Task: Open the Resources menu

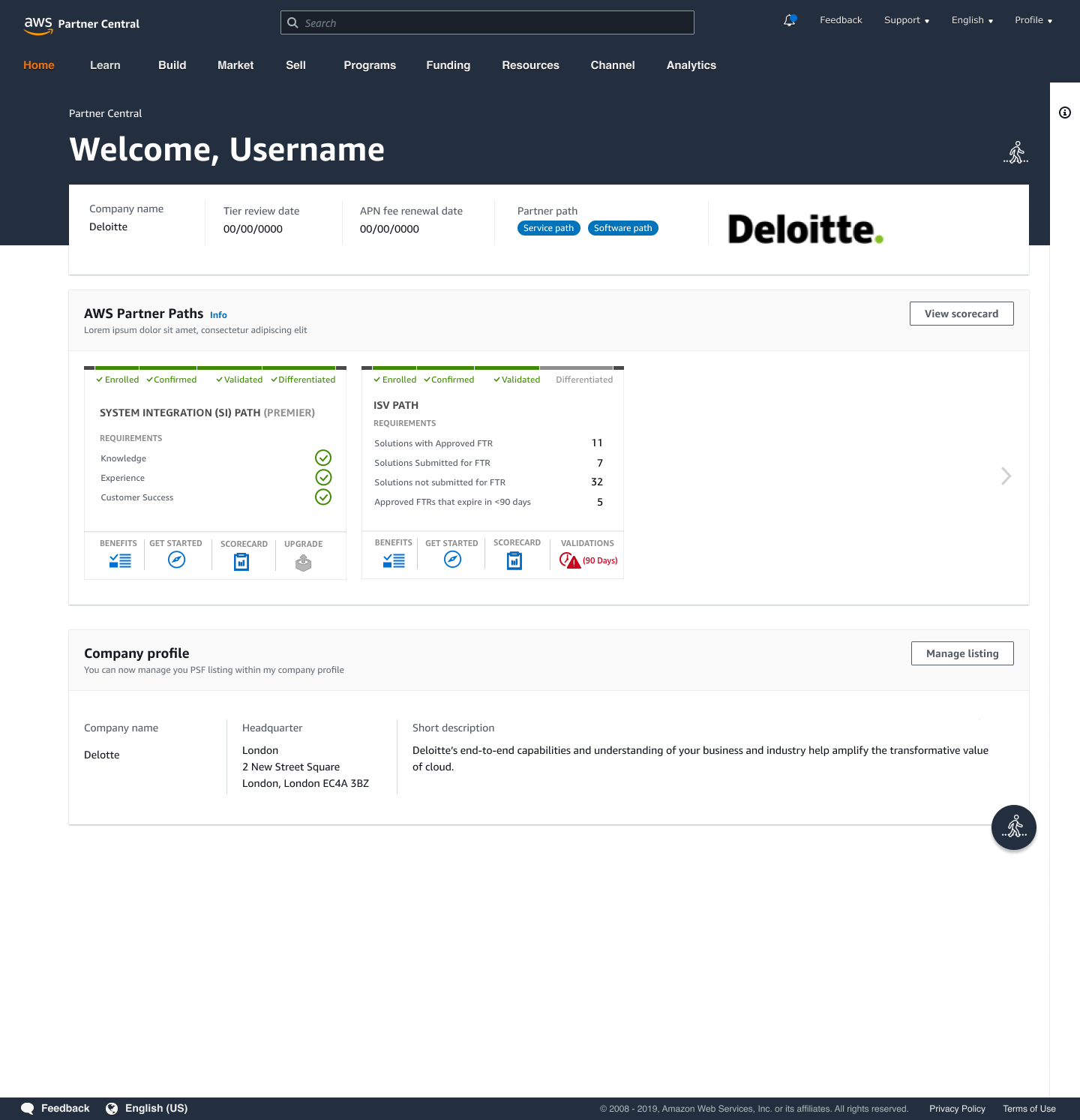Action: (531, 65)
